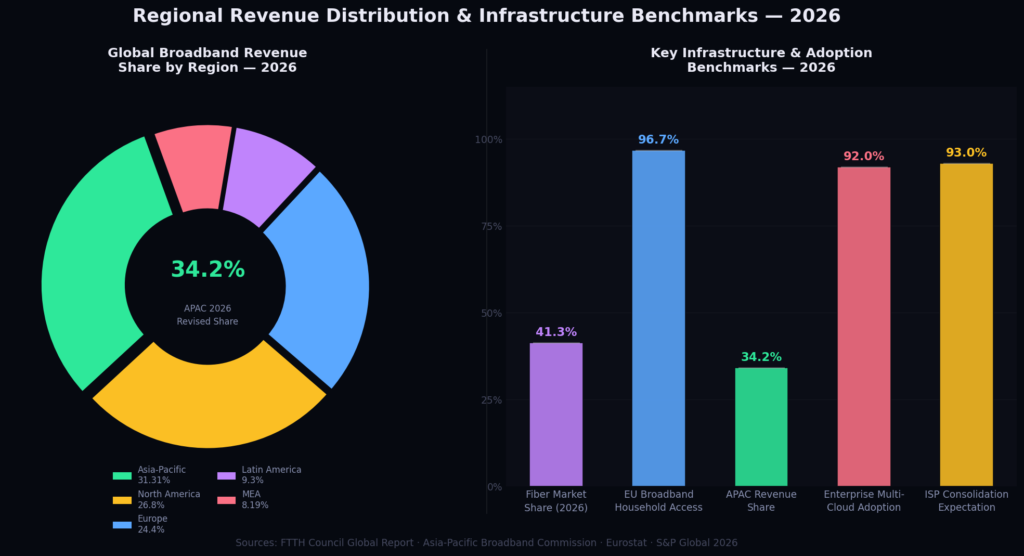Click the Enterprise Multi-Cloud Adoption axis label
The width and height of the screenshot is (1024, 556).
tap(863, 501)
